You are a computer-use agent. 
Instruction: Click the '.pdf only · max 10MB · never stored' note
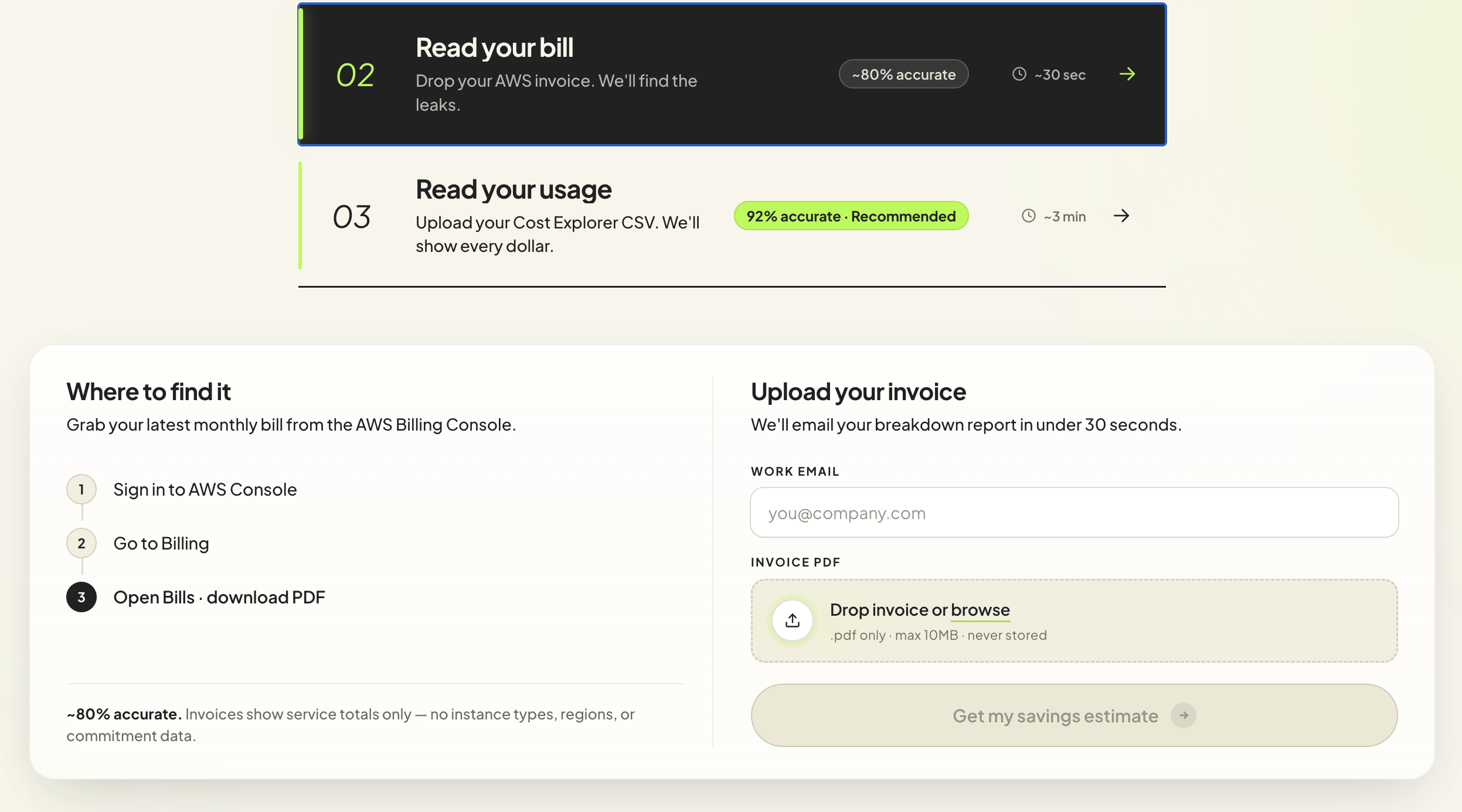939,636
